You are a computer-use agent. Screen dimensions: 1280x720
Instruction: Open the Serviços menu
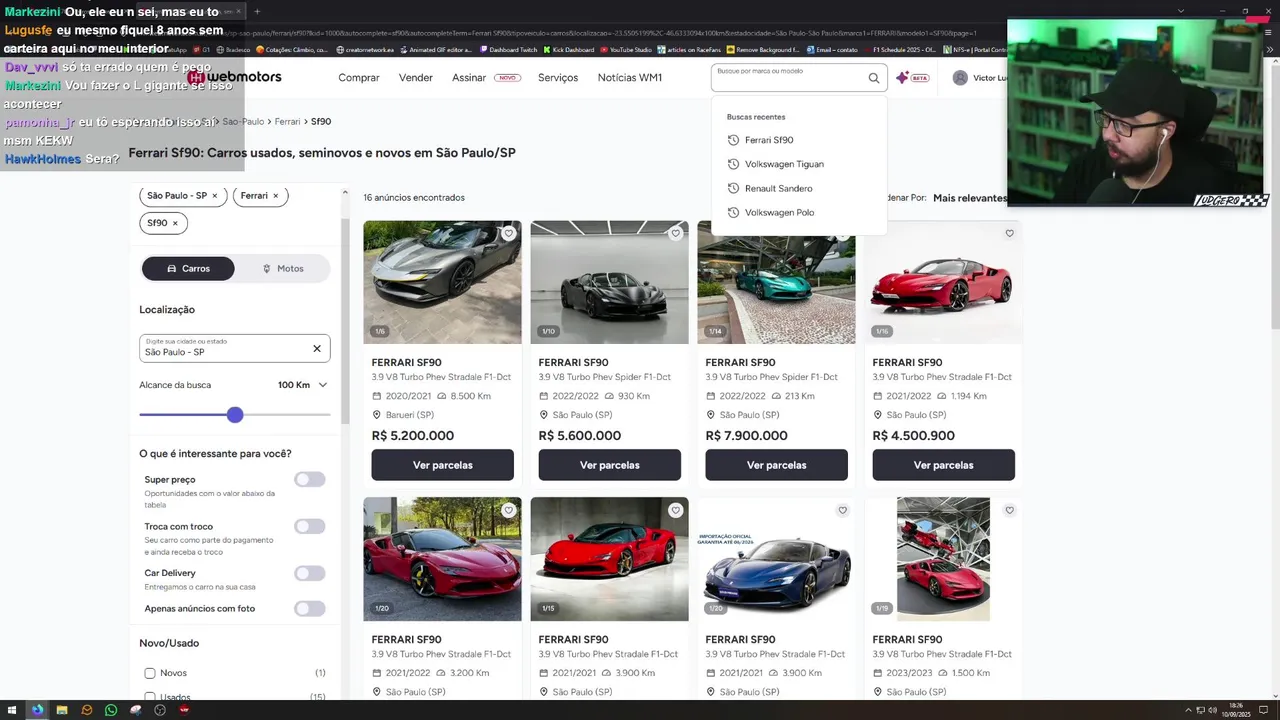tap(558, 78)
